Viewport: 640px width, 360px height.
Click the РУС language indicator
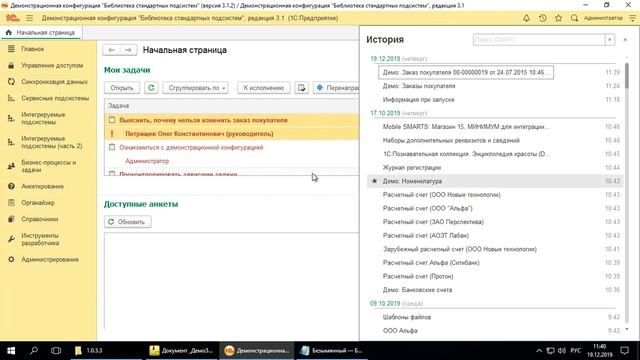(576, 351)
